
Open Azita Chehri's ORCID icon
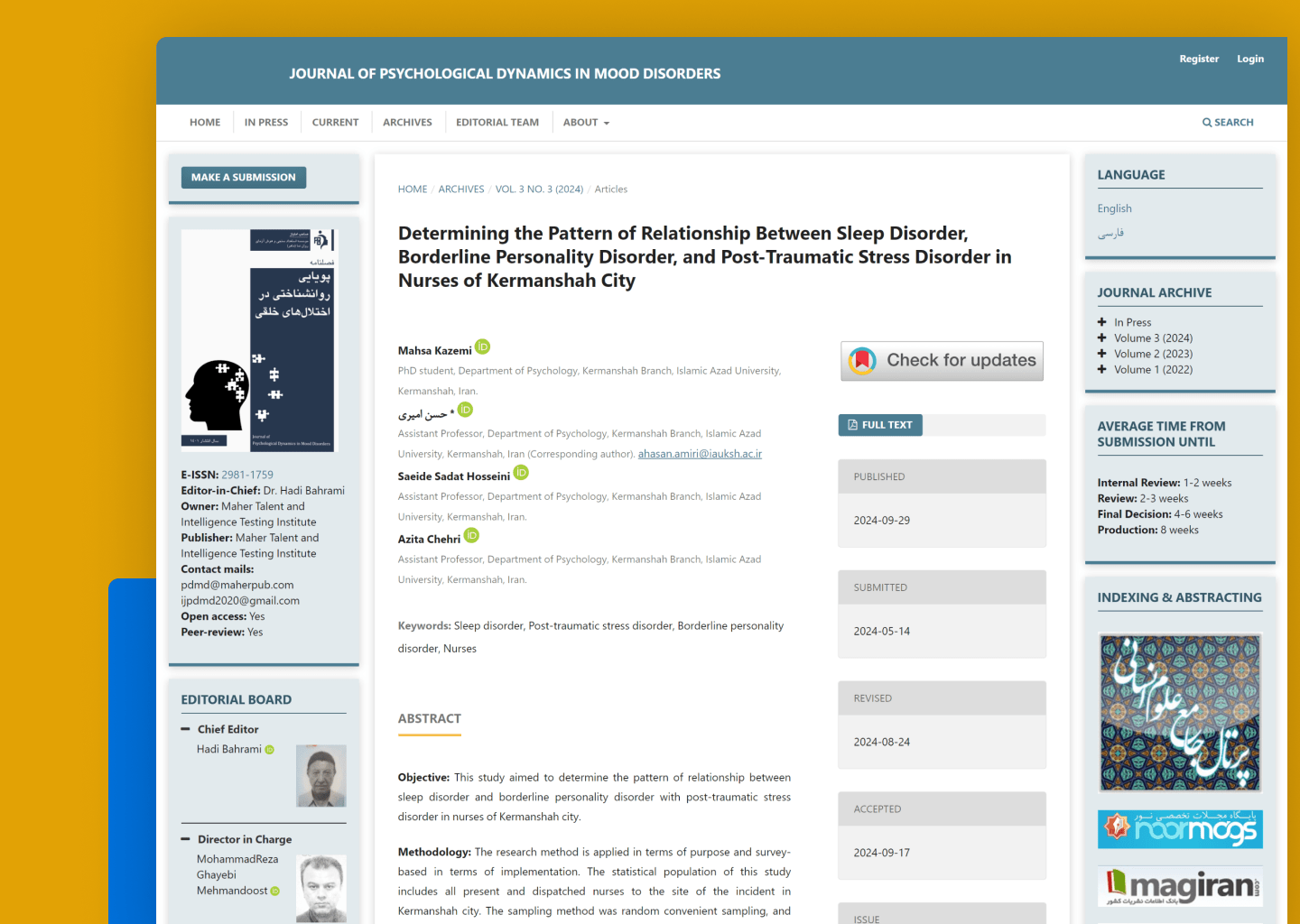[x=471, y=535]
